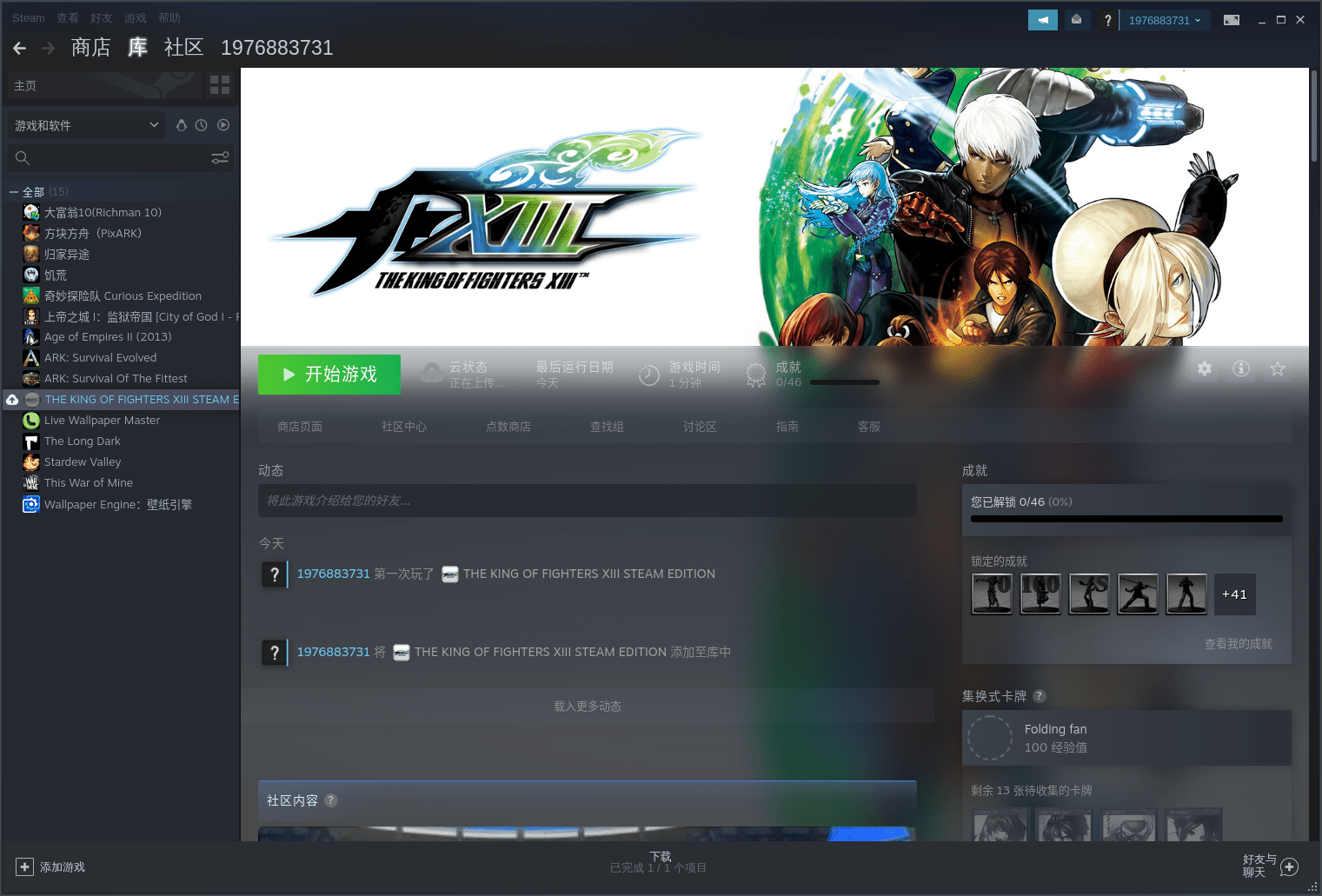Image resolution: width=1322 pixels, height=896 pixels.
Task: Click the library search magnifier icon
Action: [x=23, y=158]
